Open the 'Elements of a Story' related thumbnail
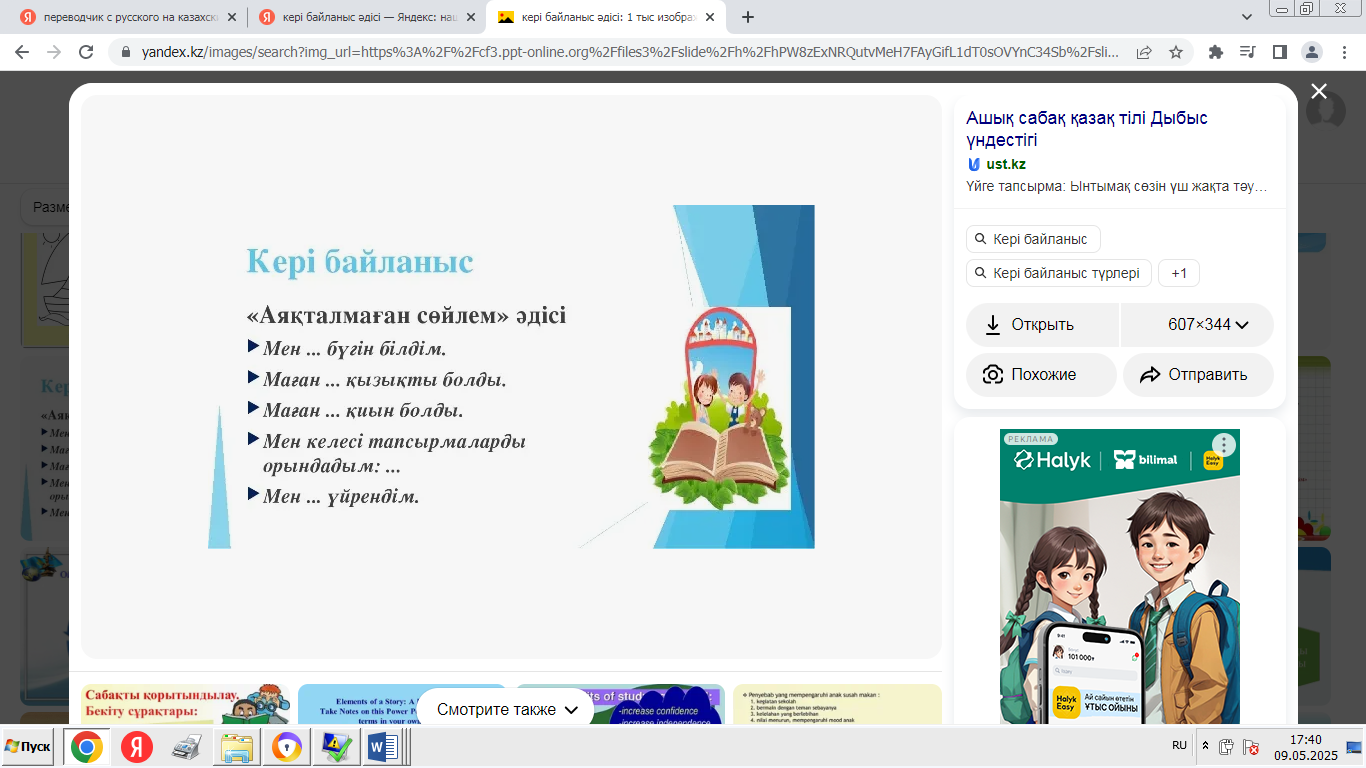This screenshot has width=1366, height=768. (x=402, y=704)
